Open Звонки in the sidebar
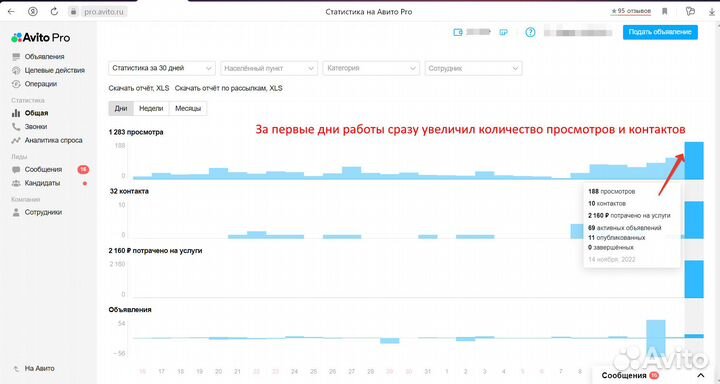The width and height of the screenshot is (720, 384). (36, 127)
